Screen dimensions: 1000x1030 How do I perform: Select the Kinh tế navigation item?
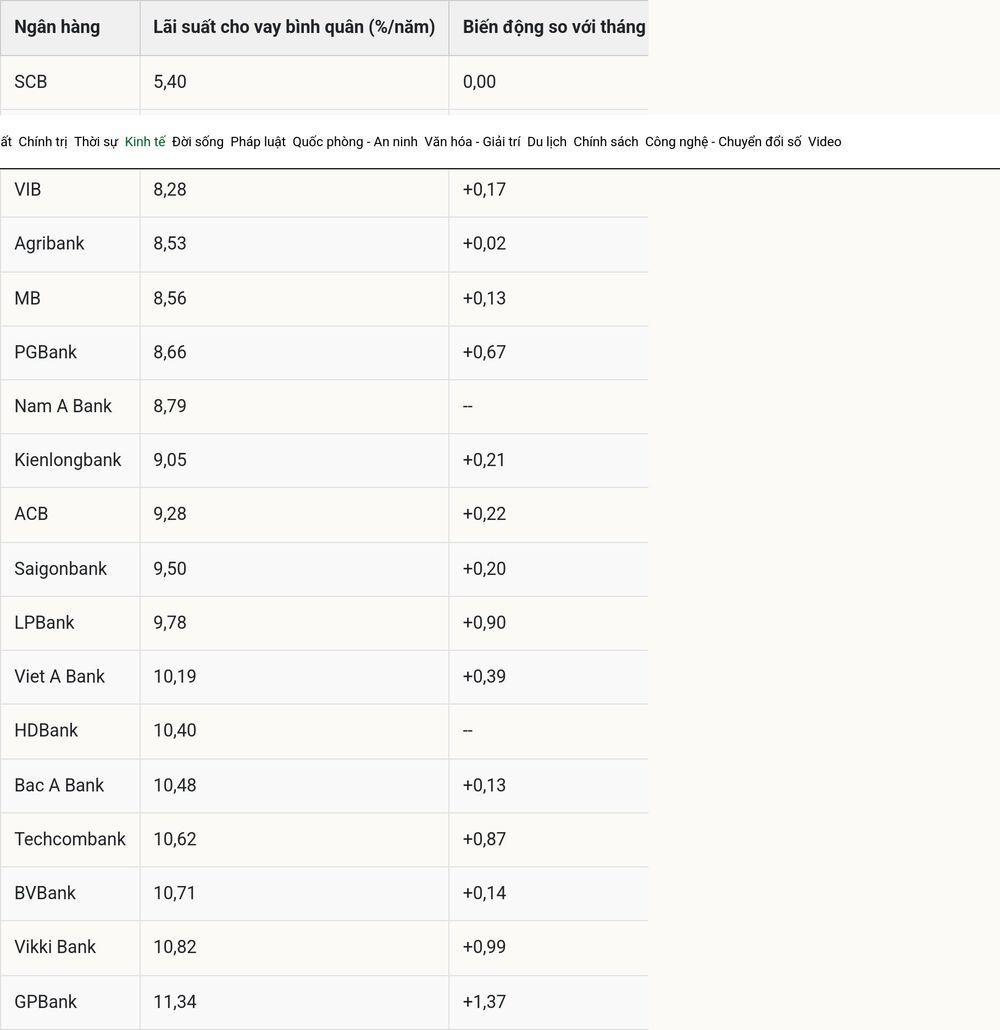click(x=145, y=141)
